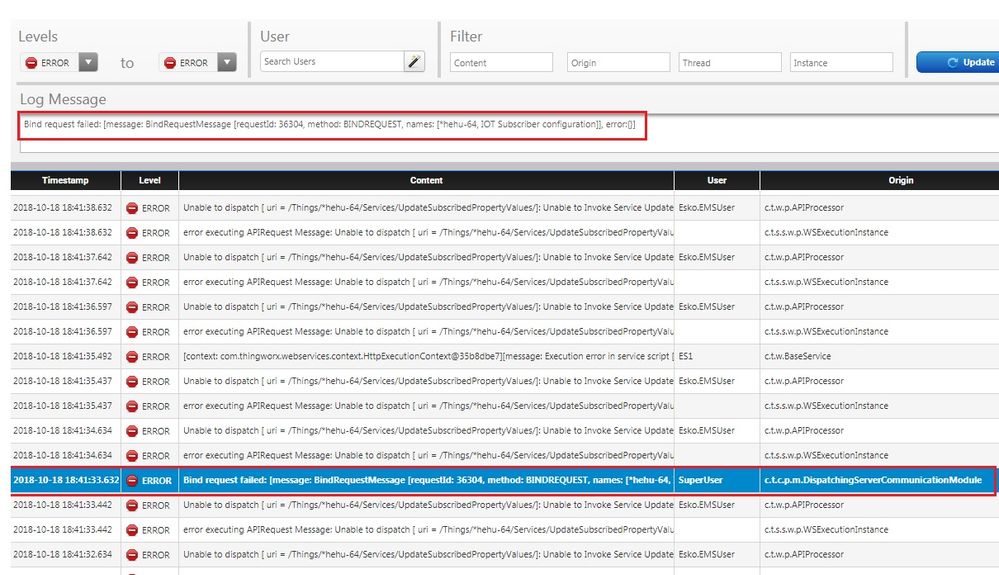The width and height of the screenshot is (999, 575).
Task: Click the red icon in the maximum ERROR level box
Action: click(x=169, y=62)
